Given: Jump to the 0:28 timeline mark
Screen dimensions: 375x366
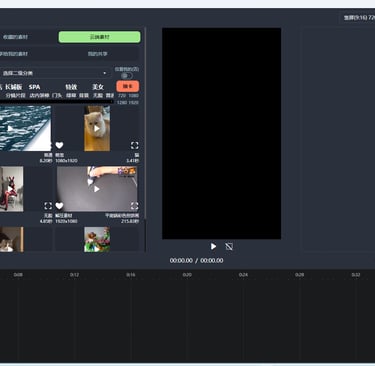Looking at the screenshot, I should [x=299, y=275].
